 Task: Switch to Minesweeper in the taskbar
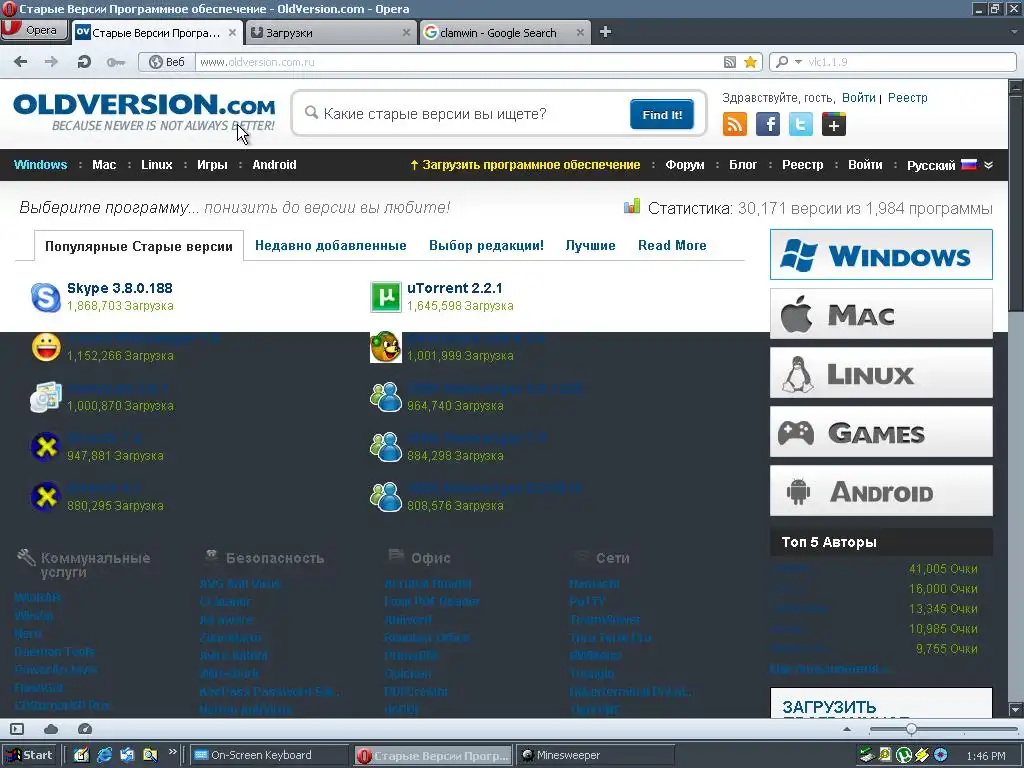pos(596,755)
